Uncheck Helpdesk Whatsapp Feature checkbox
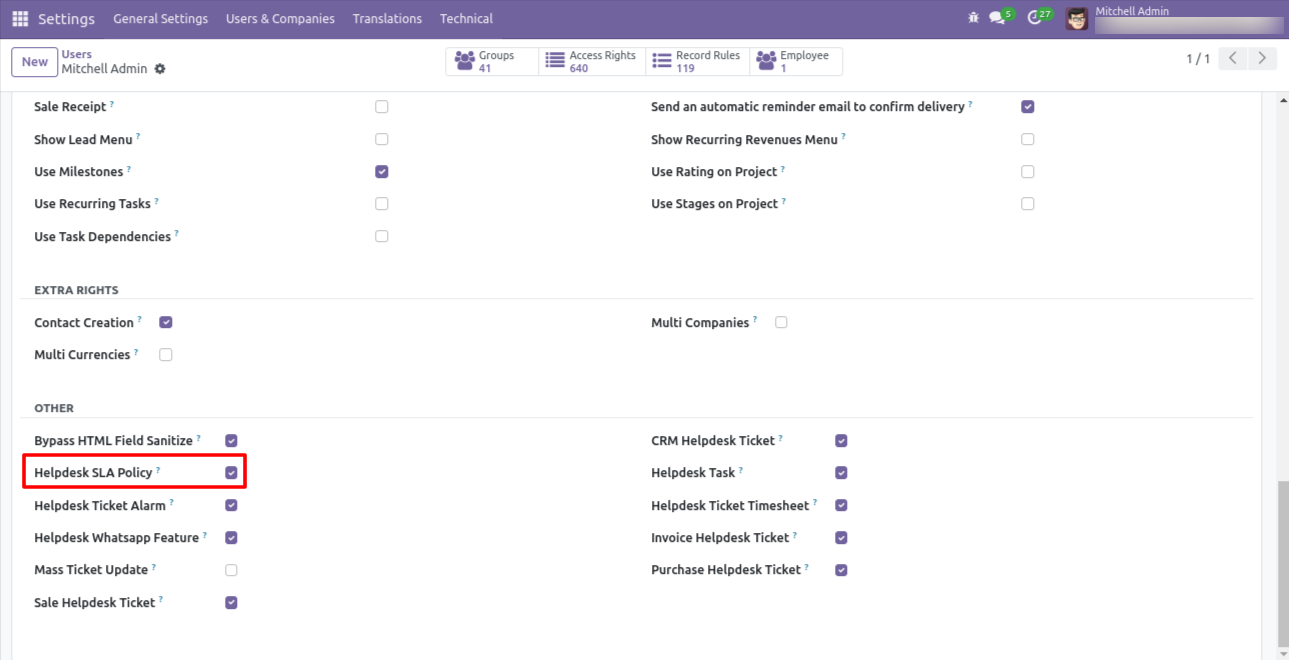Image resolution: width=1289 pixels, height=660 pixels. tap(231, 537)
